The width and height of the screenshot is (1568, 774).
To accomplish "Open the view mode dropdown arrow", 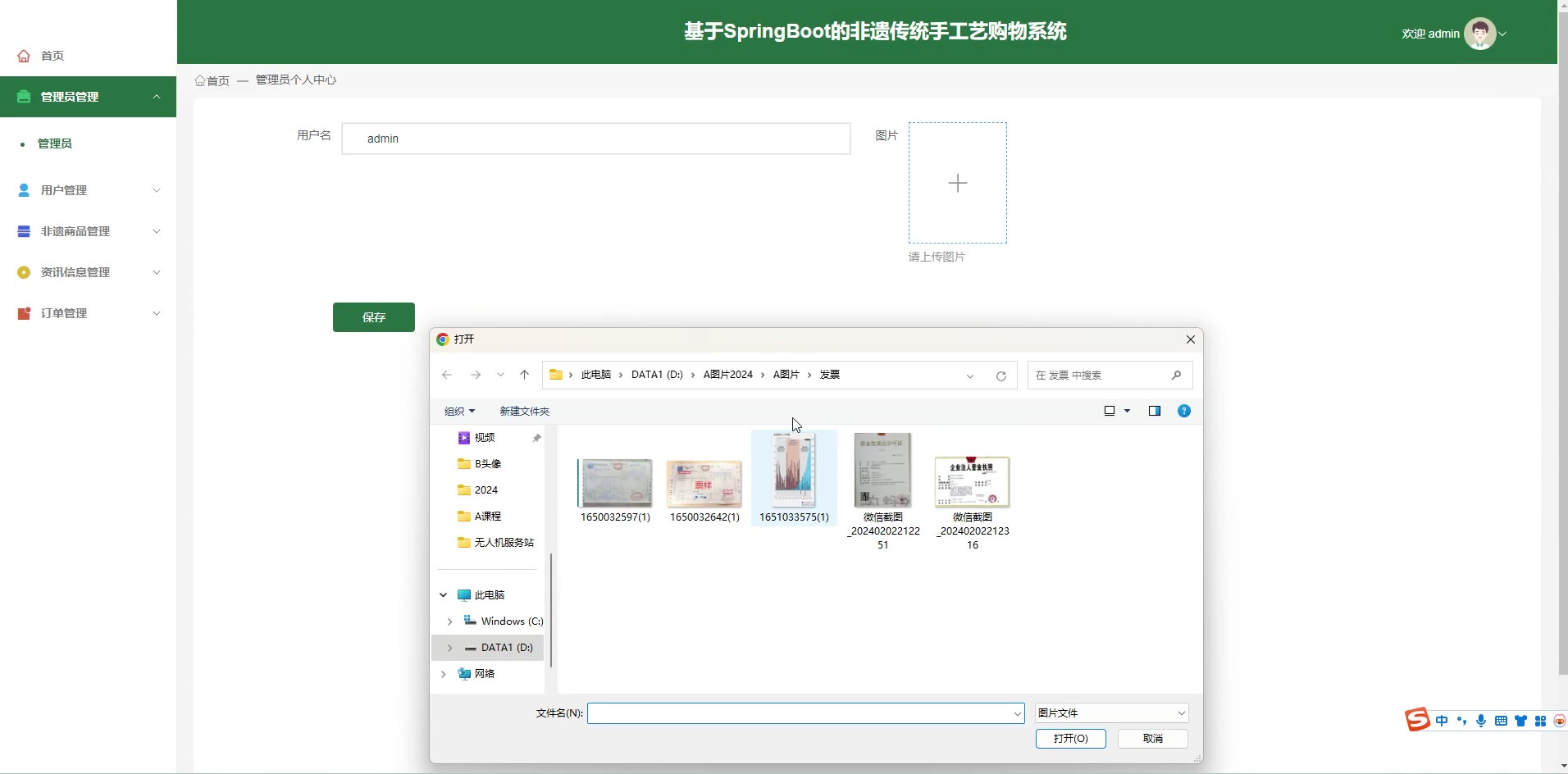I will click(x=1127, y=411).
